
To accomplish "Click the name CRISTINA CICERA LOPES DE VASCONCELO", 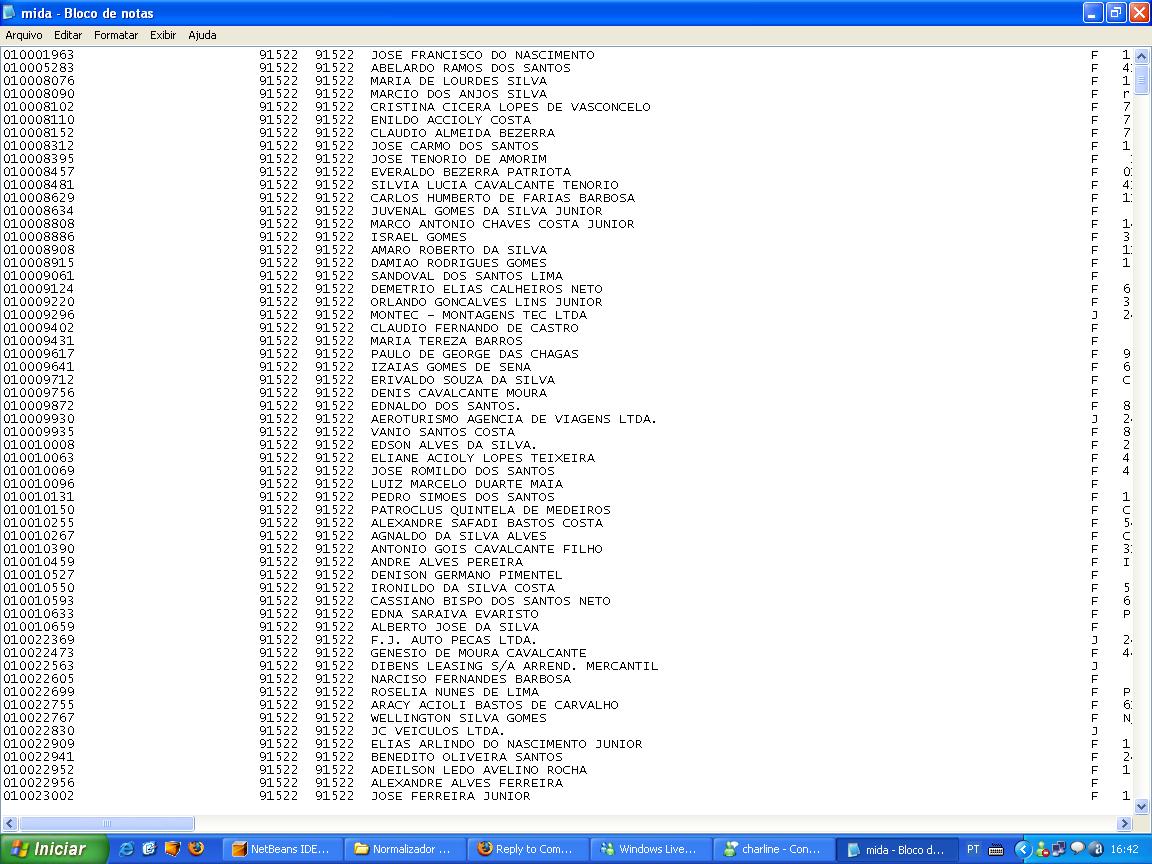I will (x=511, y=107).
